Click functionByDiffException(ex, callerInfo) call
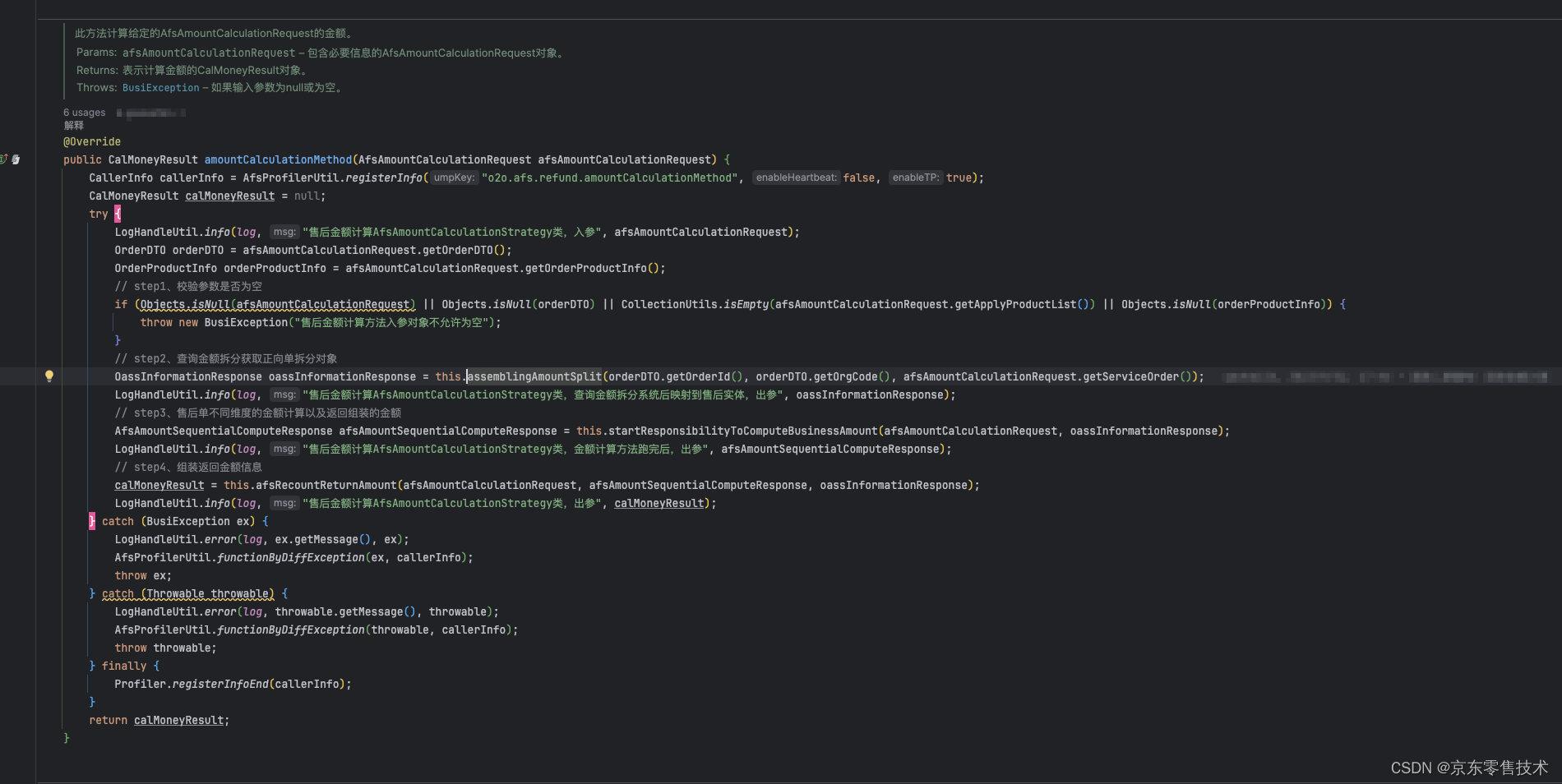The height and width of the screenshot is (784, 1562). click(x=344, y=557)
